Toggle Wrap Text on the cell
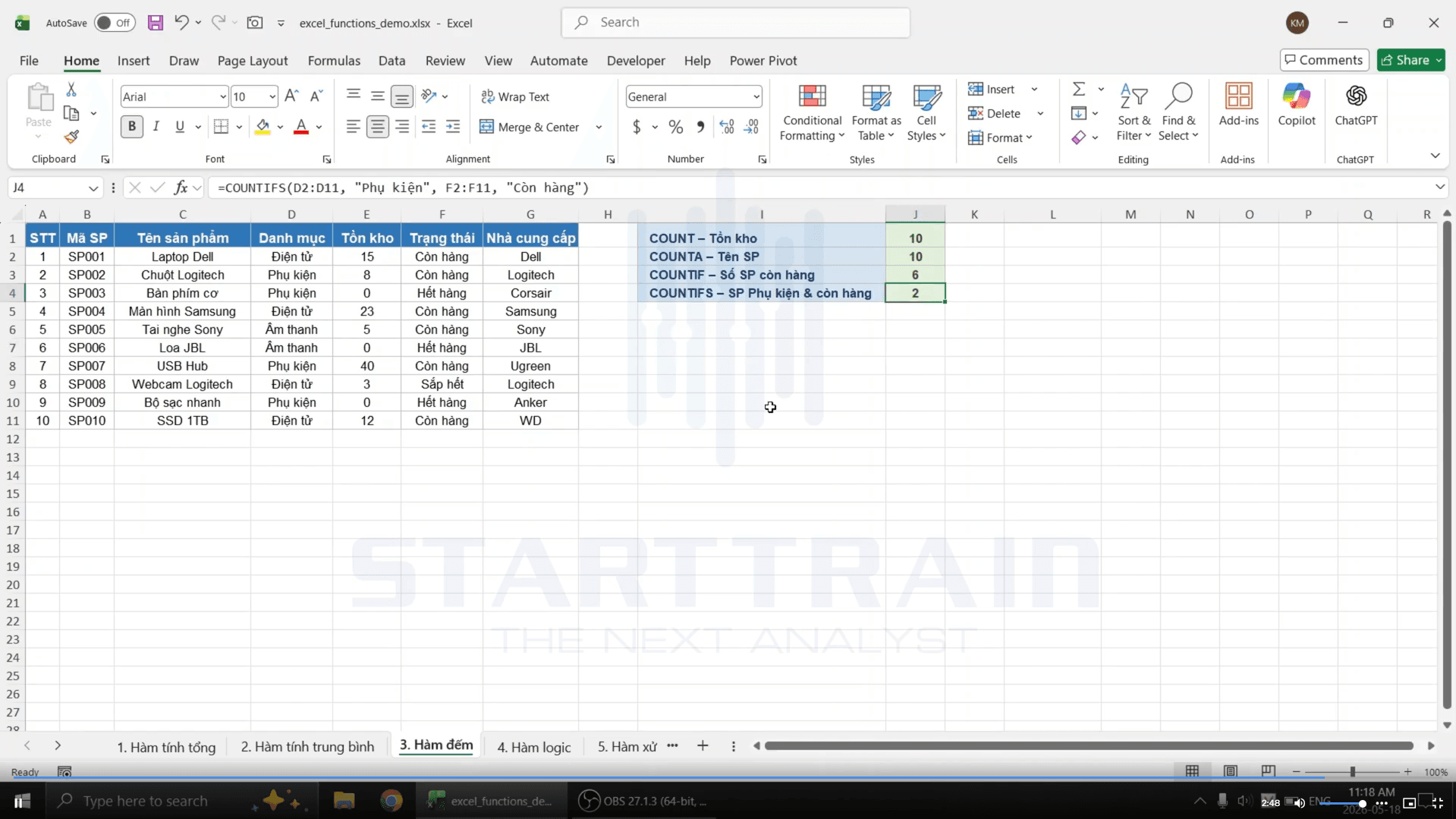Viewport: 1456px width, 819px height. coord(515,96)
